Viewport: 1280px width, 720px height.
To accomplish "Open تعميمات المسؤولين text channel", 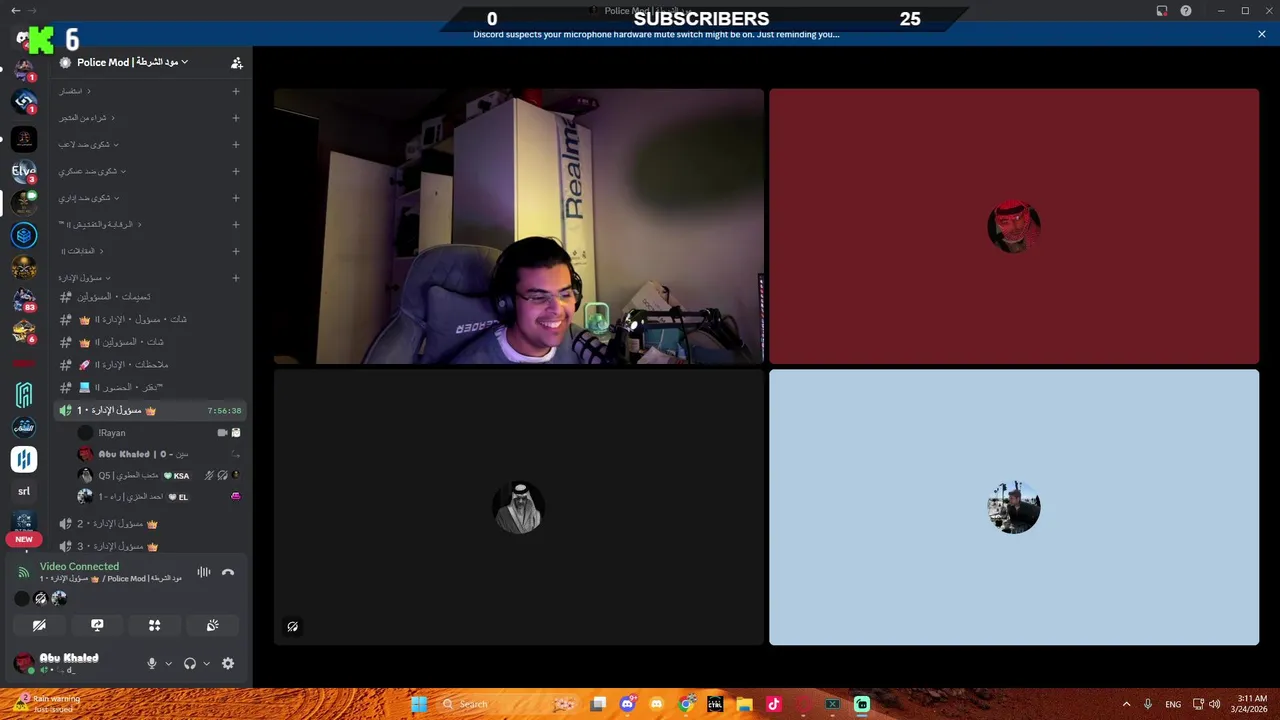I will [150, 297].
